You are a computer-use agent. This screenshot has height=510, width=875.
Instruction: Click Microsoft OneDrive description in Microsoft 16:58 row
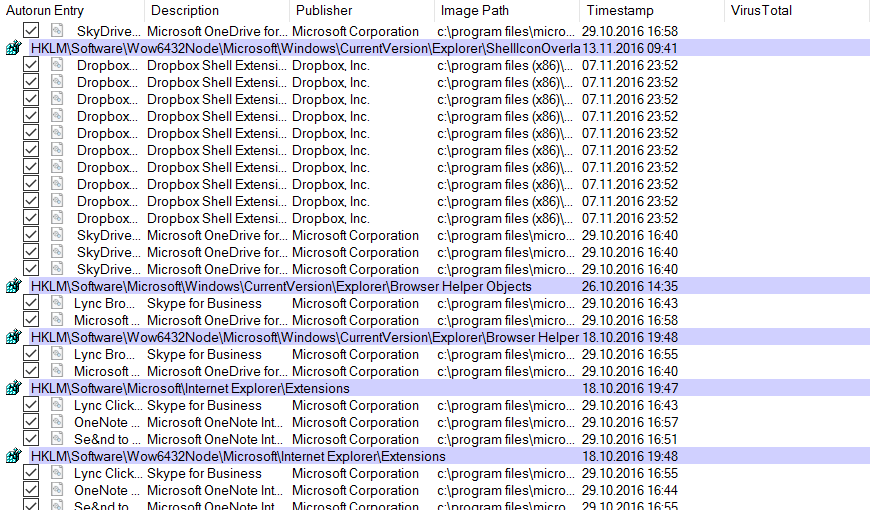217,320
